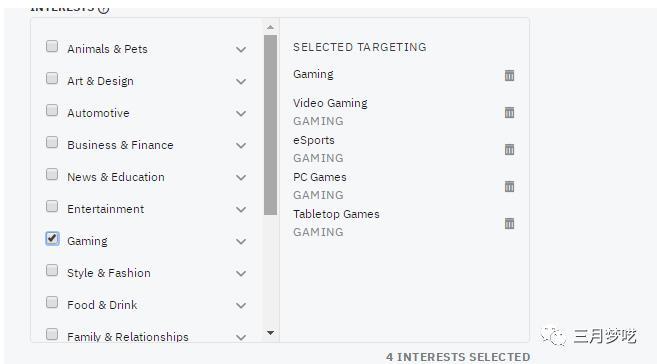The height and width of the screenshot is (364, 657).
Task: Click the Family & Relationships label
Action: (128, 337)
